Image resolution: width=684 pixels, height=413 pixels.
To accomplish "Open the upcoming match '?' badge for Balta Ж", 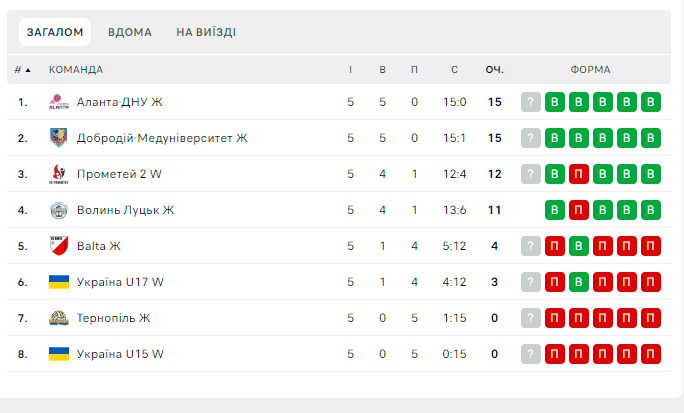I will point(531,246).
